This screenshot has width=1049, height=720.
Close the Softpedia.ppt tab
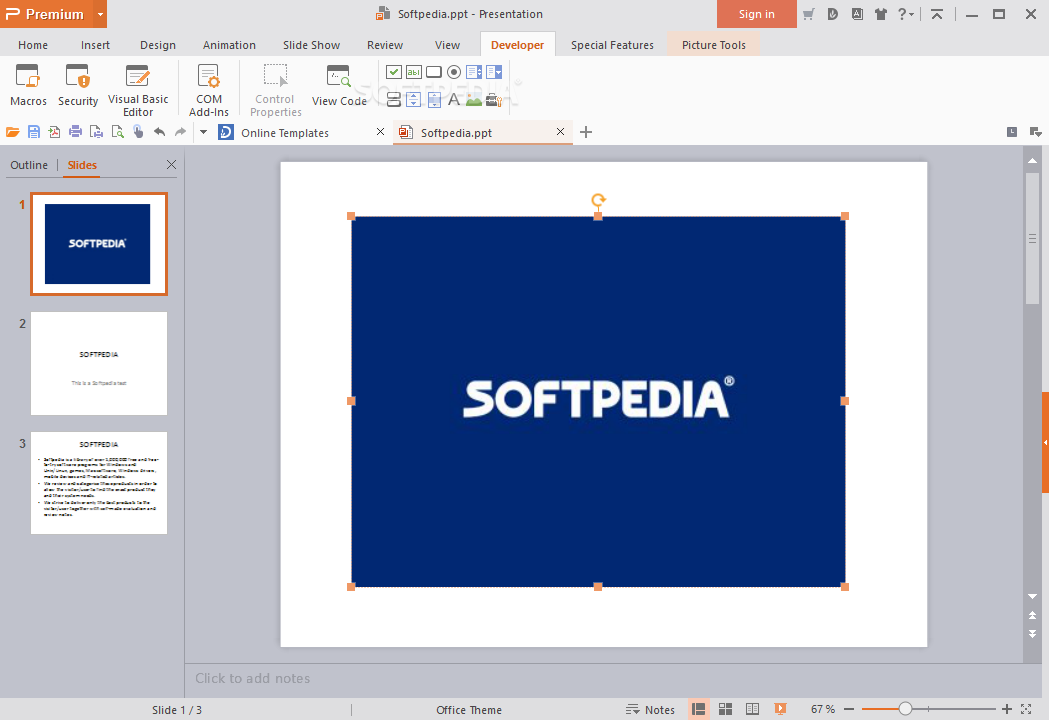(x=561, y=132)
